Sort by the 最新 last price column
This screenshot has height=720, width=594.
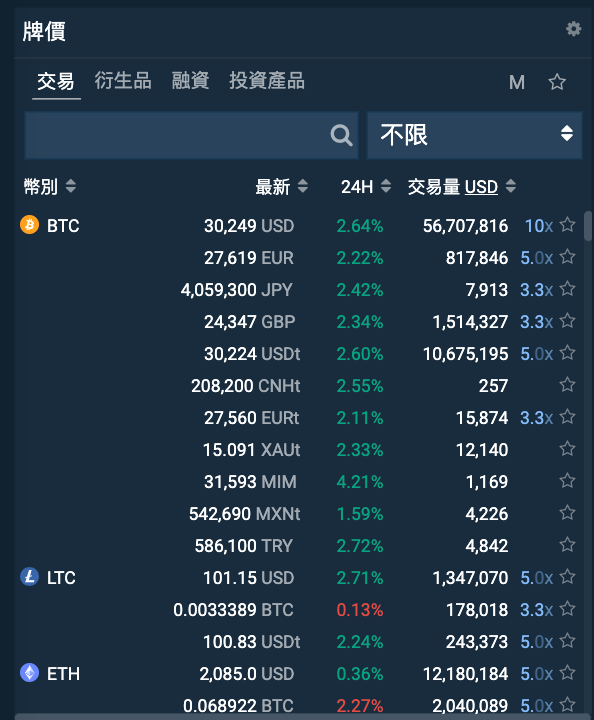pyautogui.click(x=281, y=187)
